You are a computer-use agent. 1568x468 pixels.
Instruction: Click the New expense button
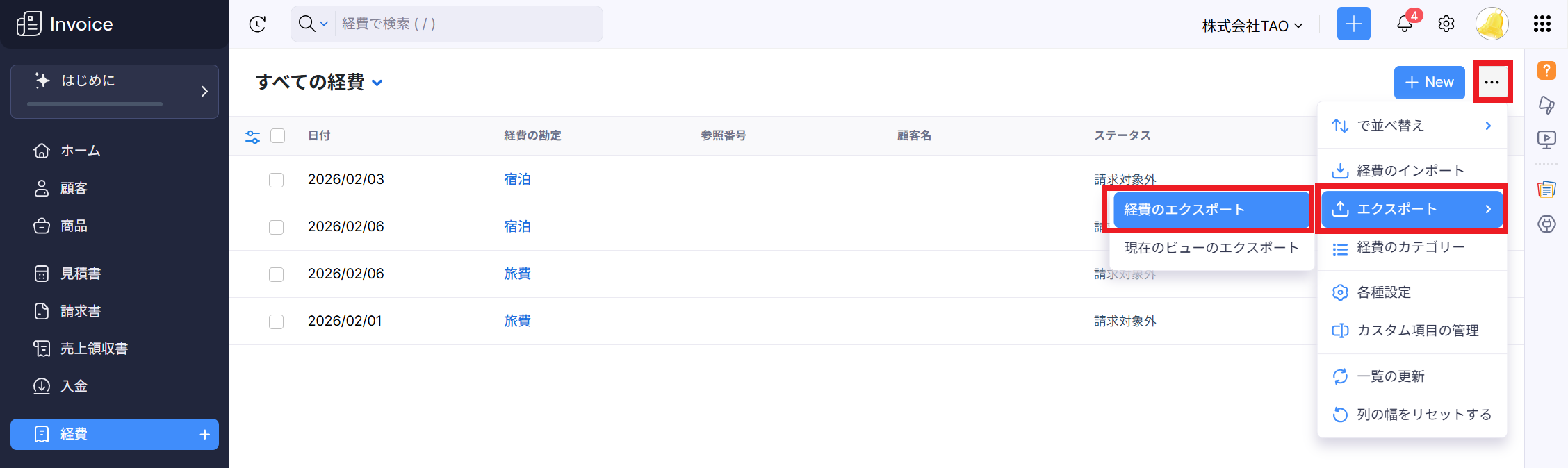point(1429,83)
